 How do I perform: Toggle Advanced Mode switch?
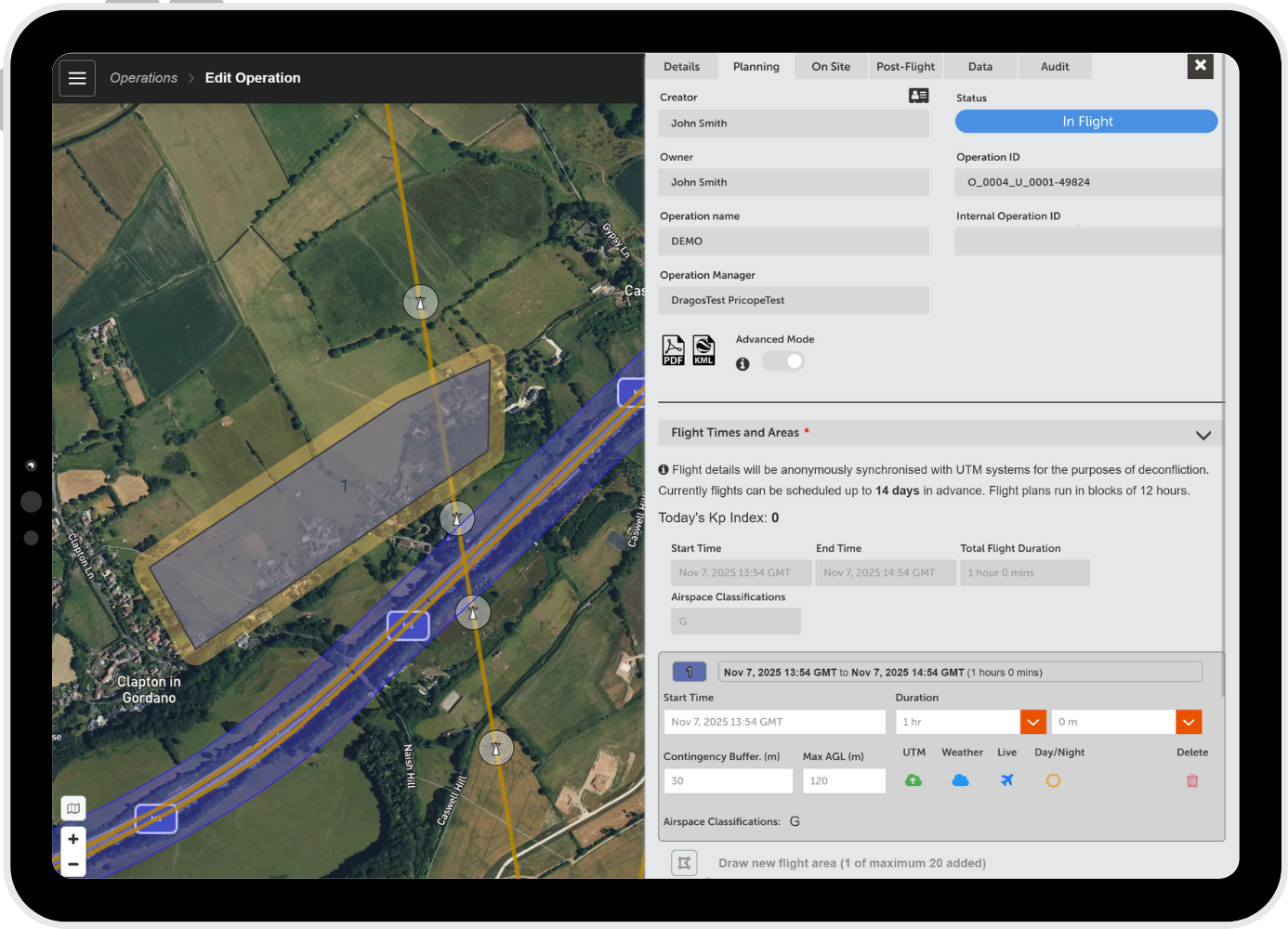pyautogui.click(x=783, y=361)
